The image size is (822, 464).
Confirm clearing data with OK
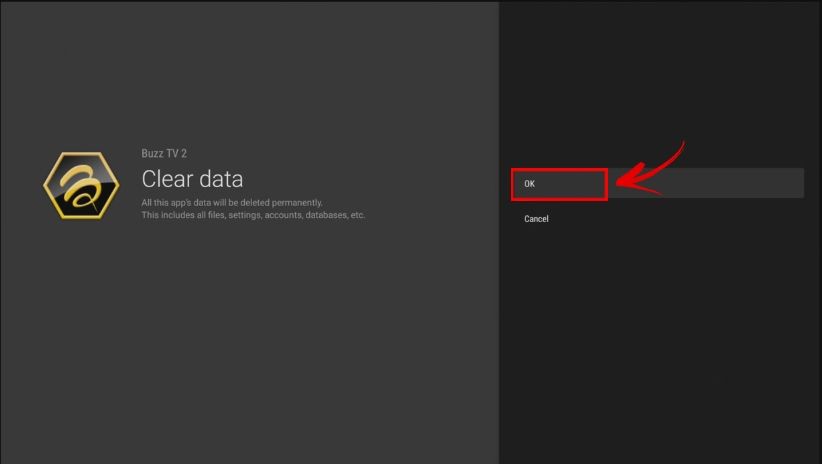pos(657,184)
